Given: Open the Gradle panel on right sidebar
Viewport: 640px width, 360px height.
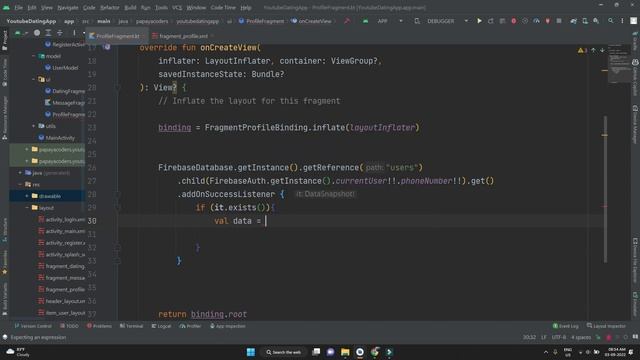Looking at the screenshot, I should [x=635, y=40].
